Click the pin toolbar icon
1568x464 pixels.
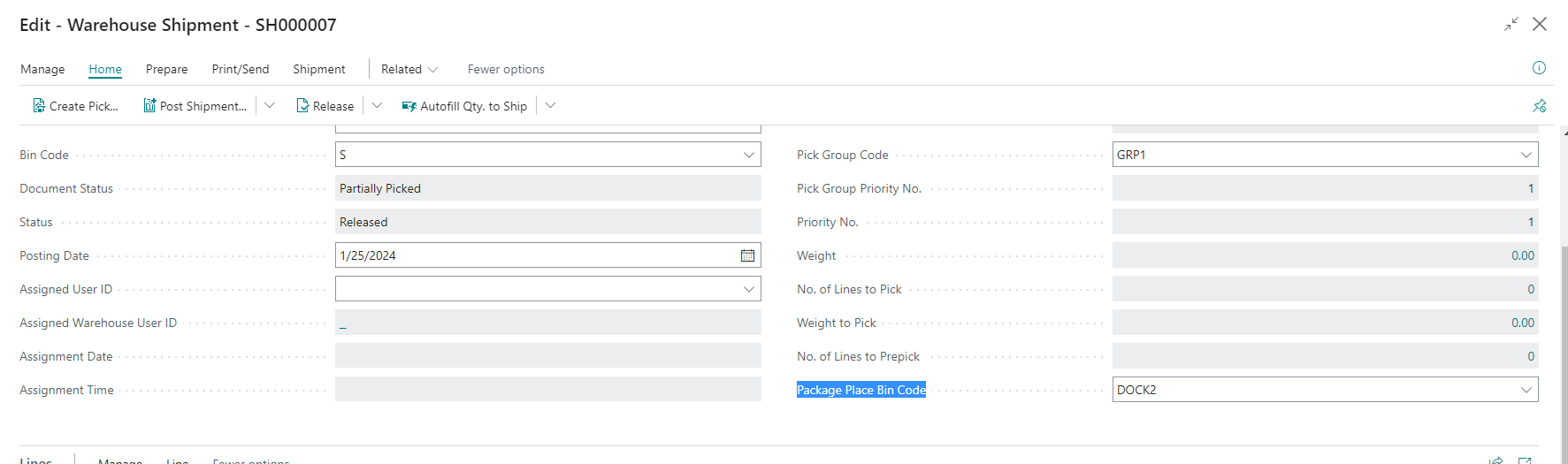click(1539, 106)
